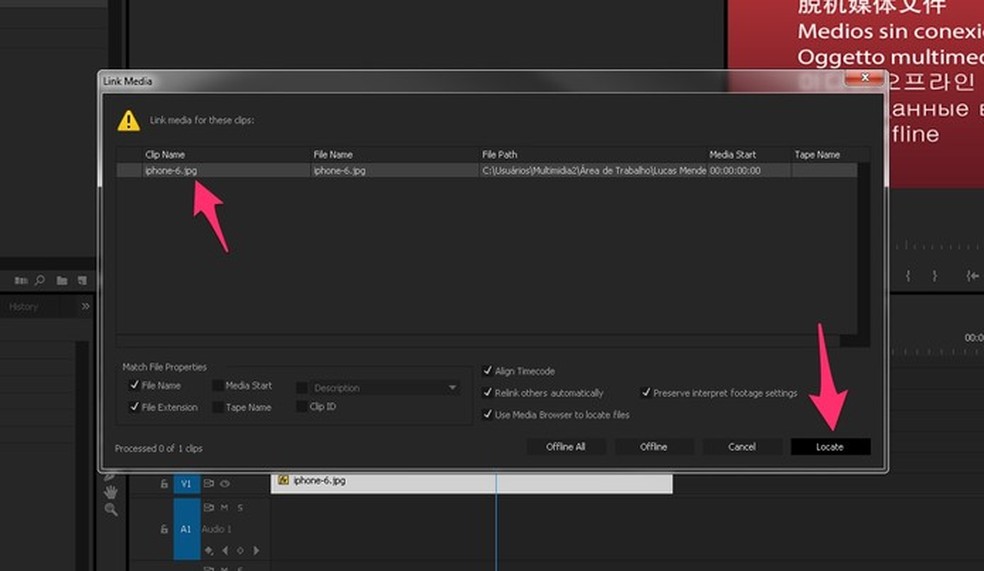
Task: Select the Zoom tool
Action: click(111, 510)
